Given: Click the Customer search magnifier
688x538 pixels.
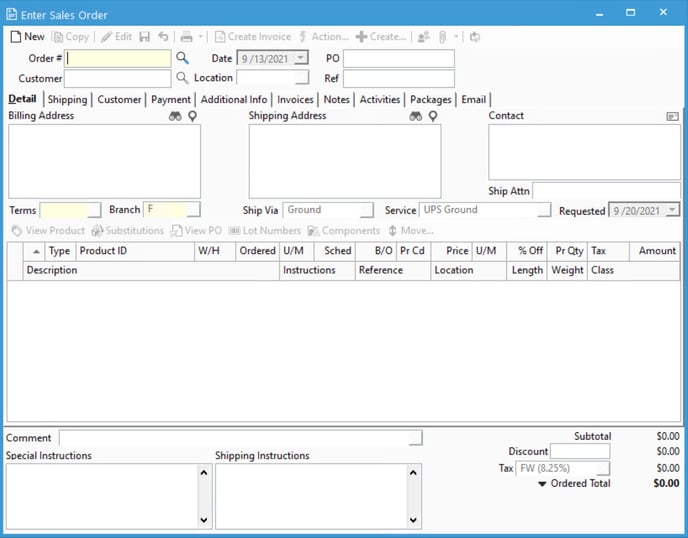Looking at the screenshot, I should pyautogui.click(x=182, y=78).
